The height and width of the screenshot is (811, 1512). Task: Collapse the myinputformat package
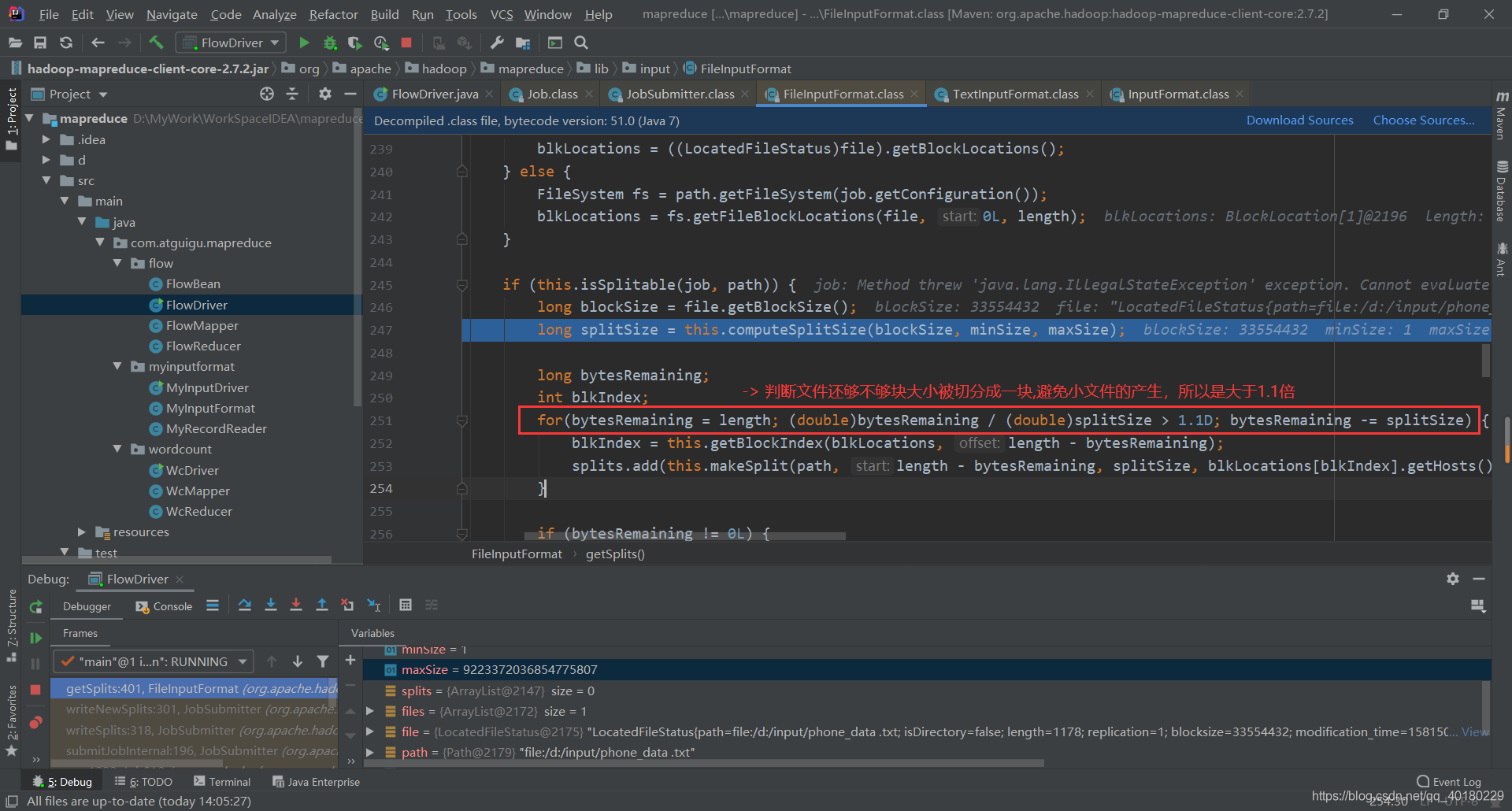[x=117, y=366]
